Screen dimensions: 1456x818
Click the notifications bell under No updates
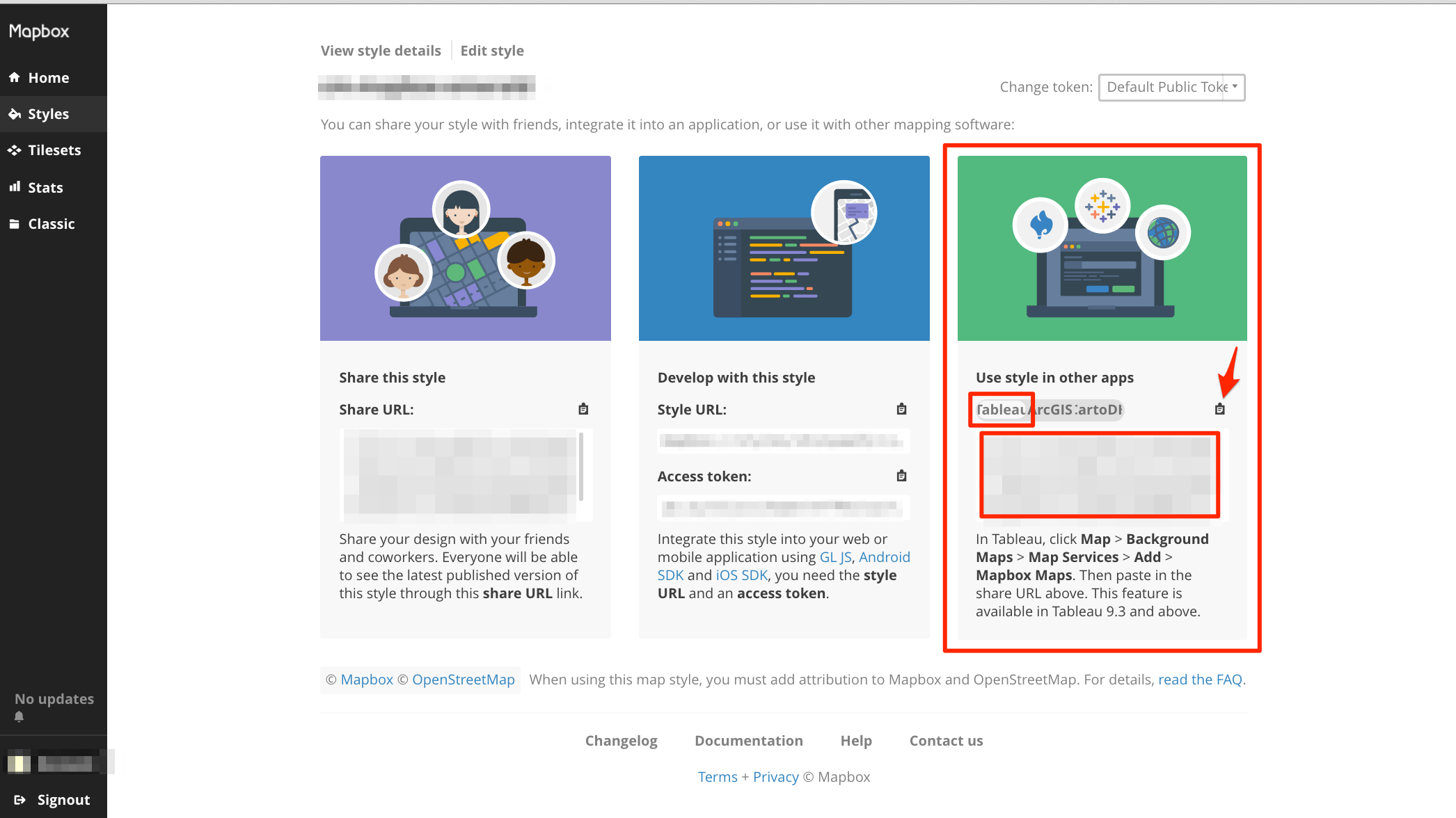pyautogui.click(x=19, y=716)
